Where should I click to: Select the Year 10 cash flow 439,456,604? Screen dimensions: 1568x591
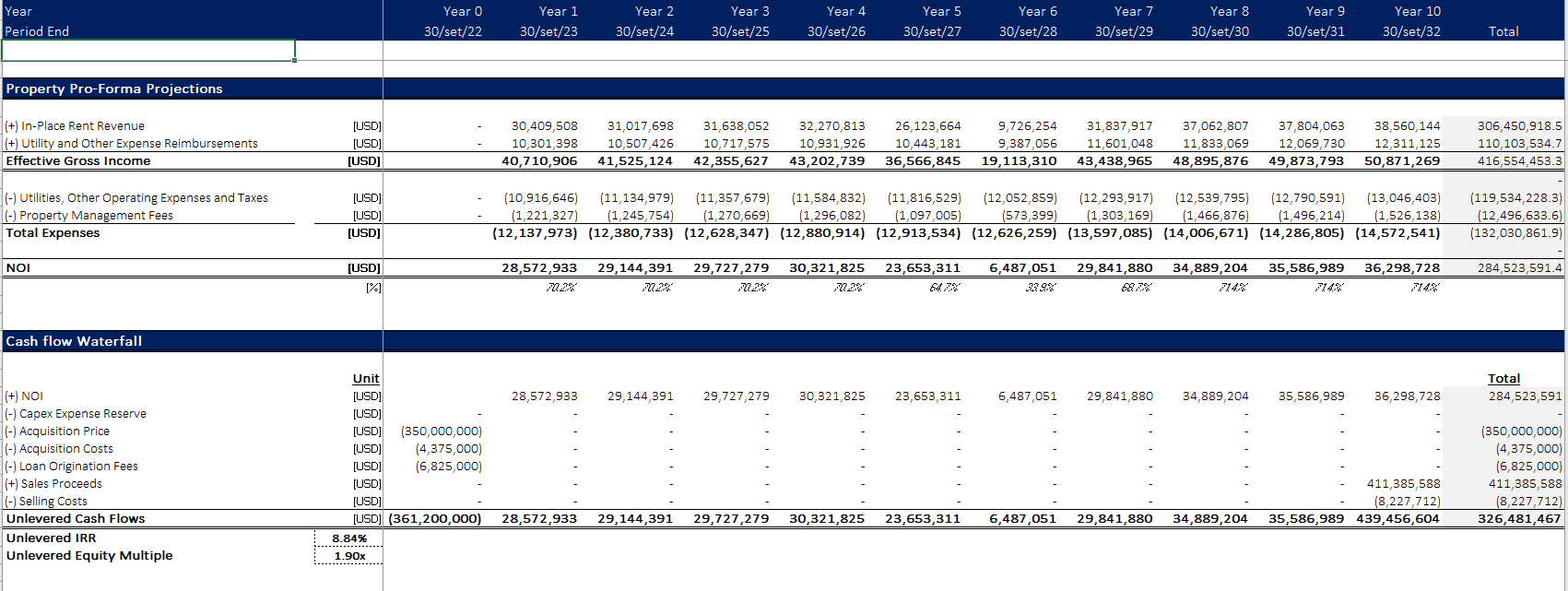[1397, 519]
